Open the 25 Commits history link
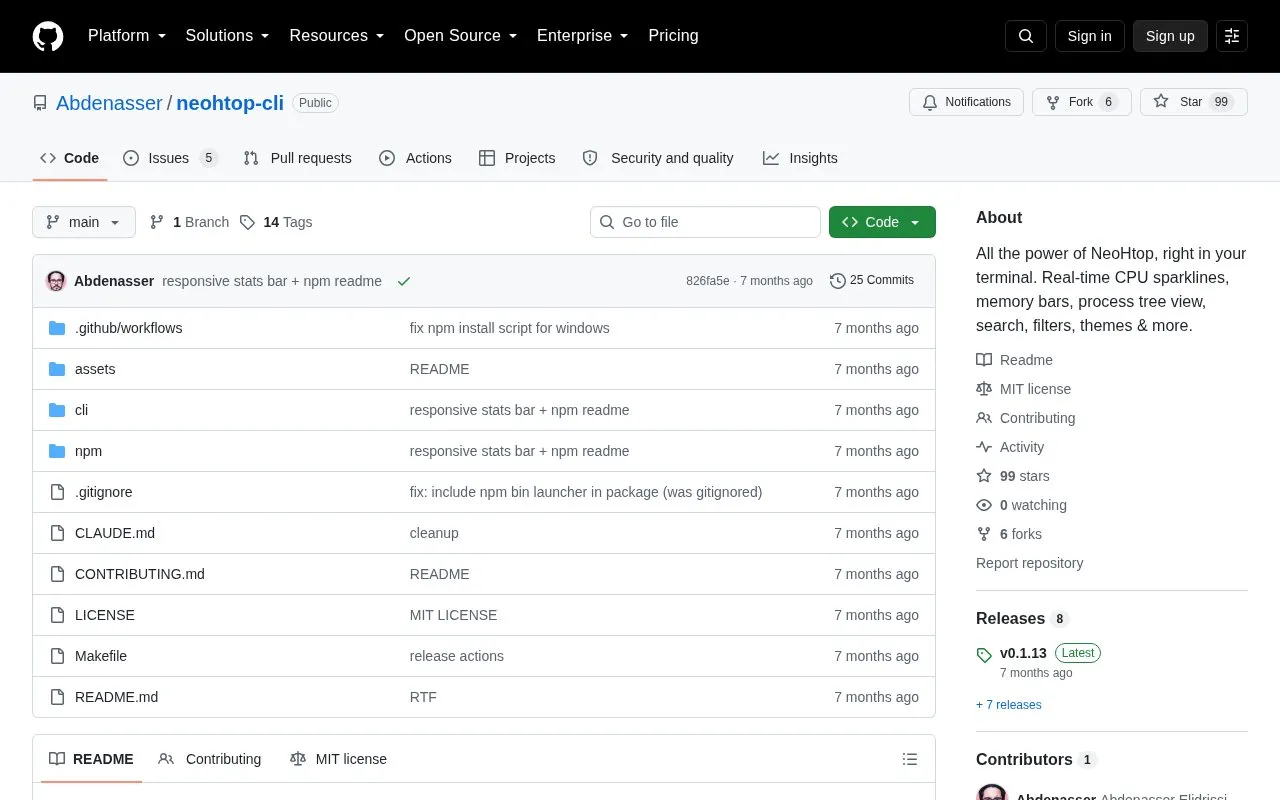This screenshot has height=800, width=1280. [x=872, y=281]
